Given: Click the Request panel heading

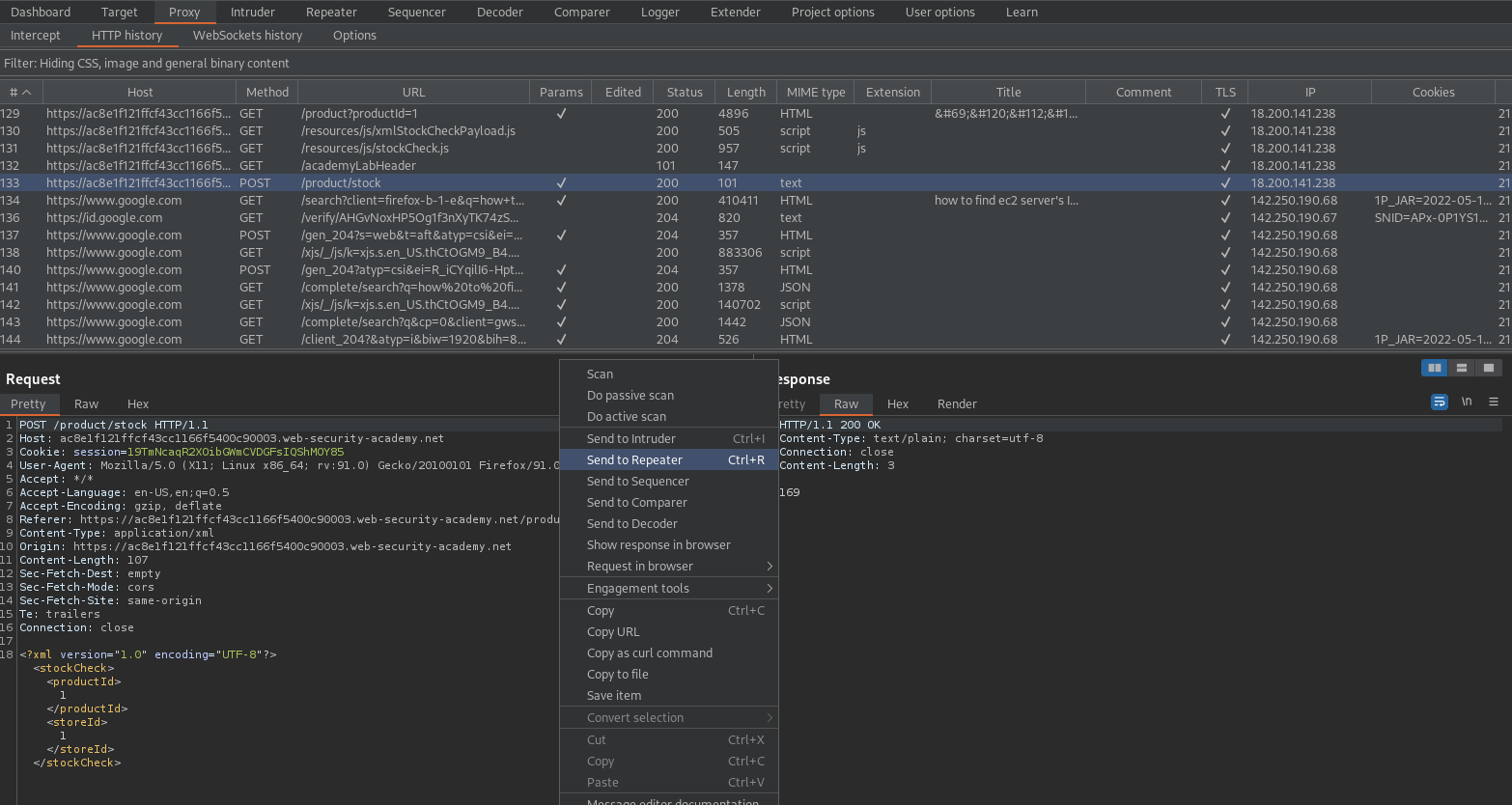Looking at the screenshot, I should (x=33, y=379).
